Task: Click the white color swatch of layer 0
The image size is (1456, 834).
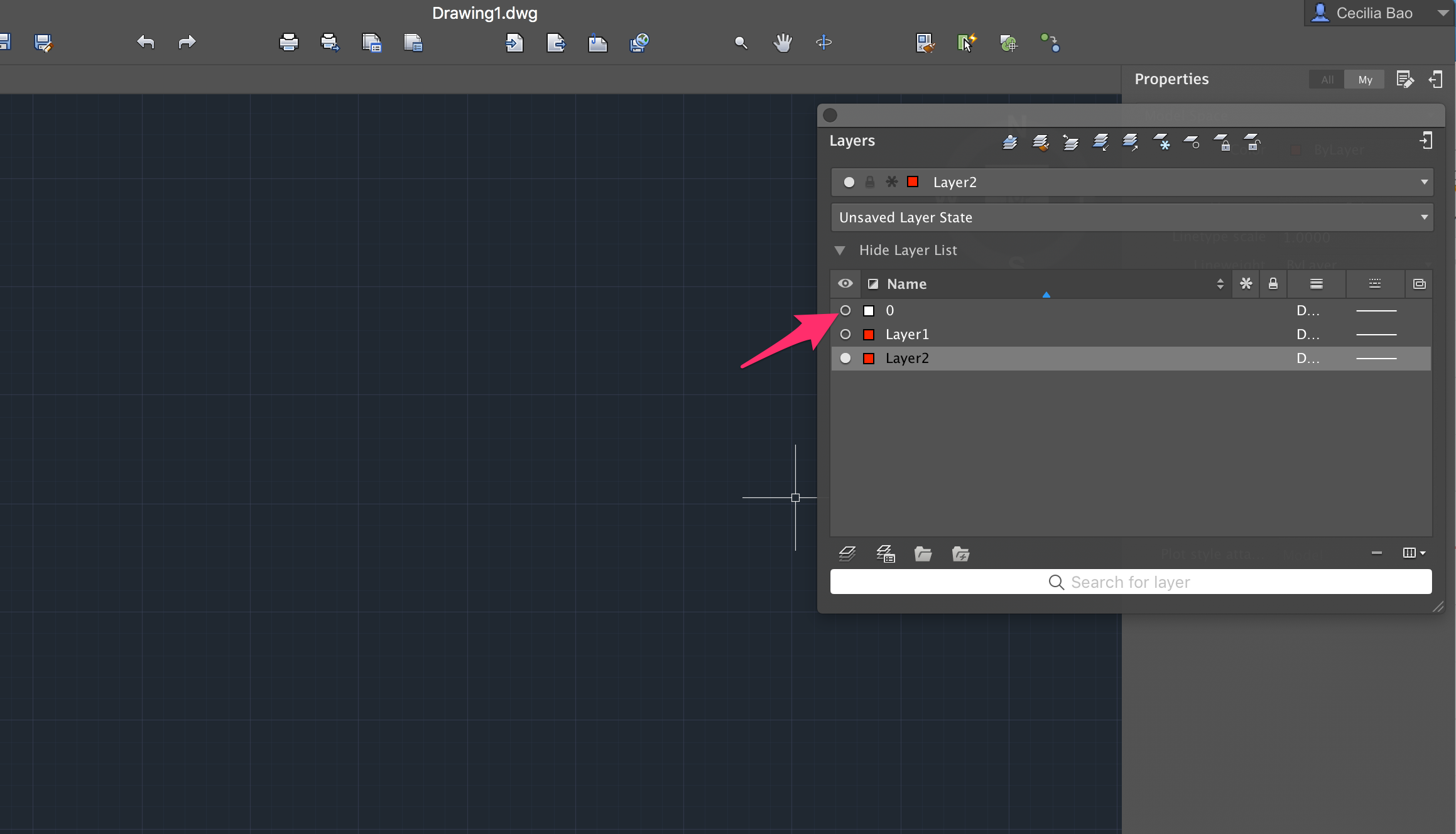Action: tap(869, 310)
